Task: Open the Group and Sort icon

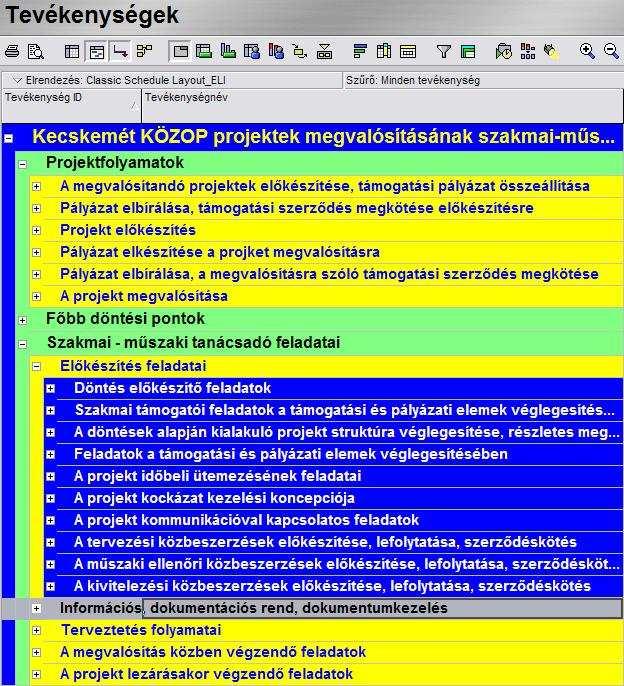Action: [468, 52]
